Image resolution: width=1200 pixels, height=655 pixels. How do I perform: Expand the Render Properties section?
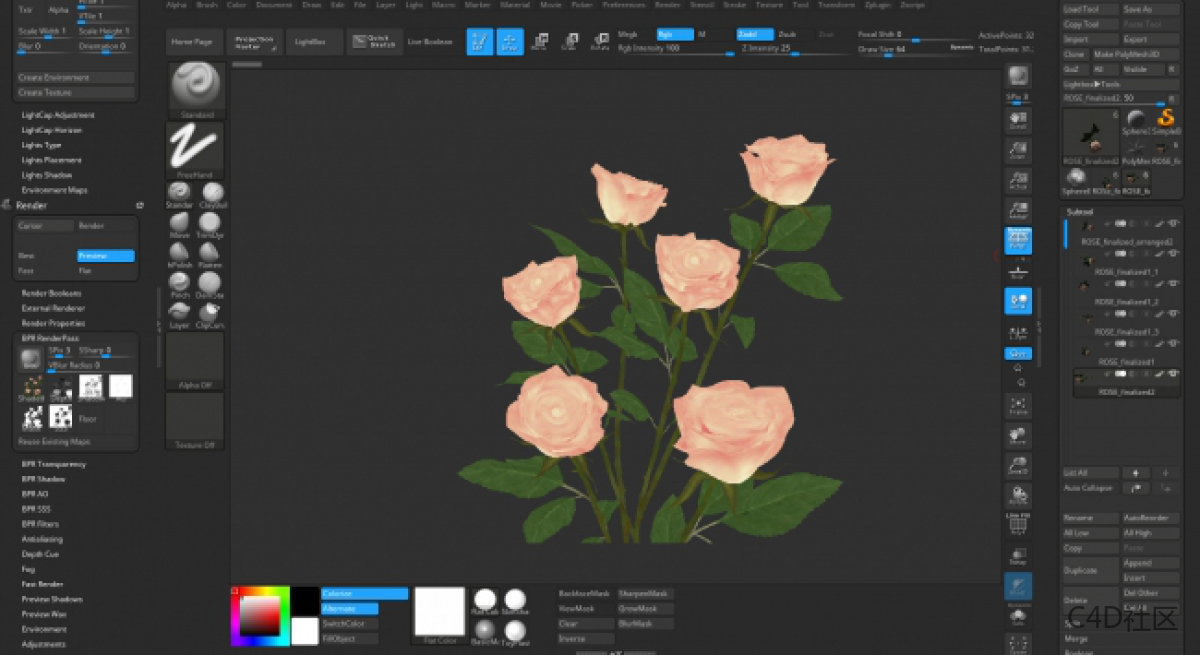55,323
